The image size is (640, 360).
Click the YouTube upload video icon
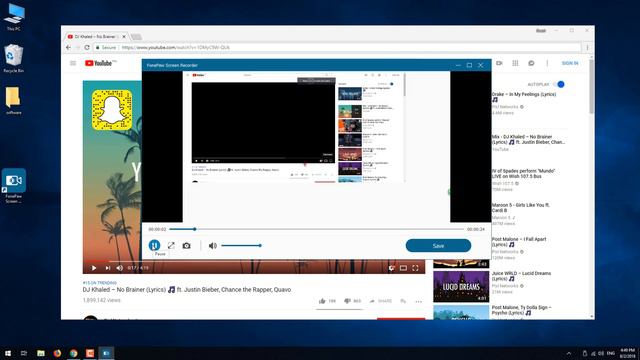point(499,63)
